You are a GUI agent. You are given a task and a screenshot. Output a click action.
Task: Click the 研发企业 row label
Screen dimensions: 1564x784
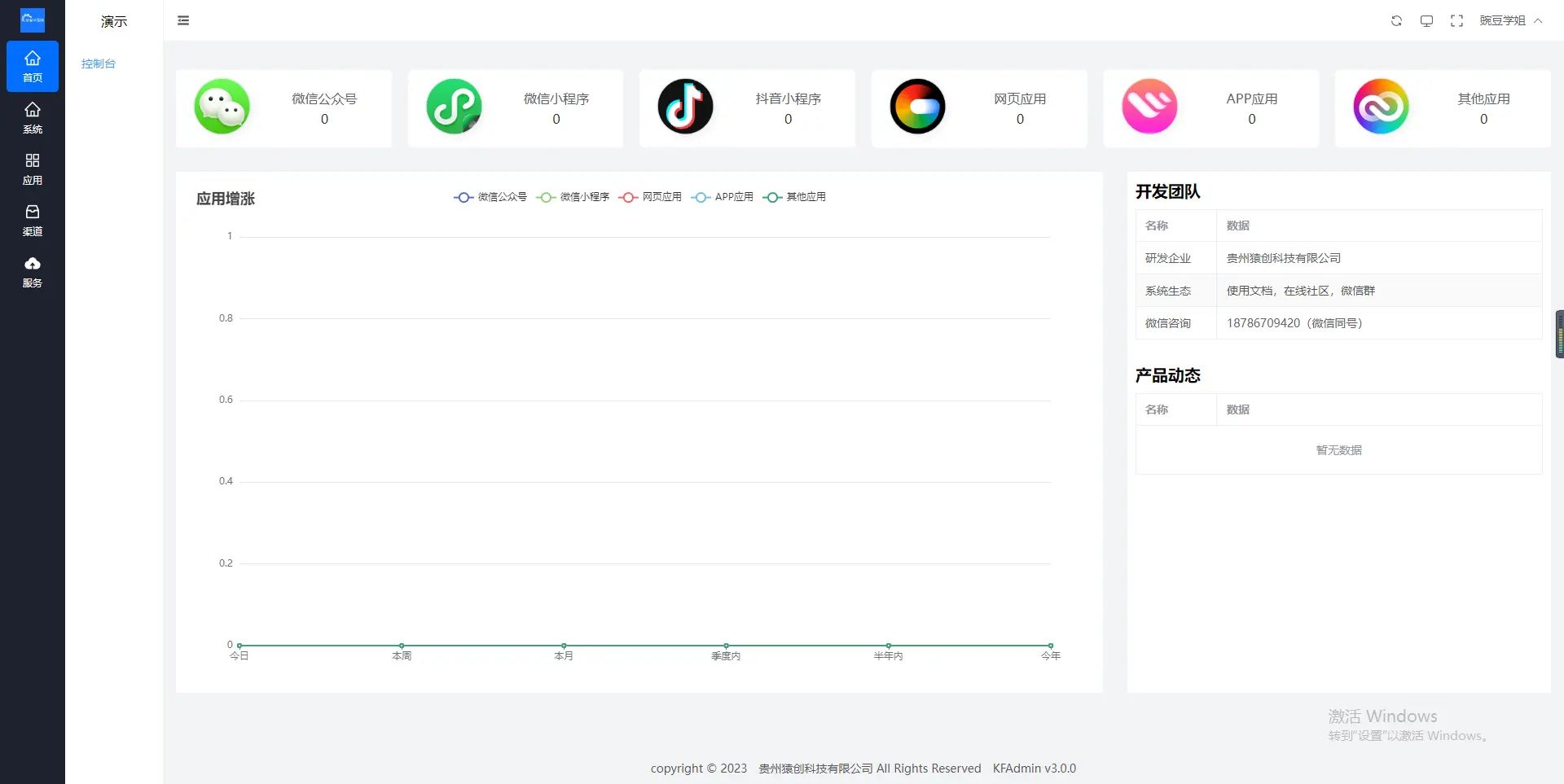pyautogui.click(x=1168, y=258)
